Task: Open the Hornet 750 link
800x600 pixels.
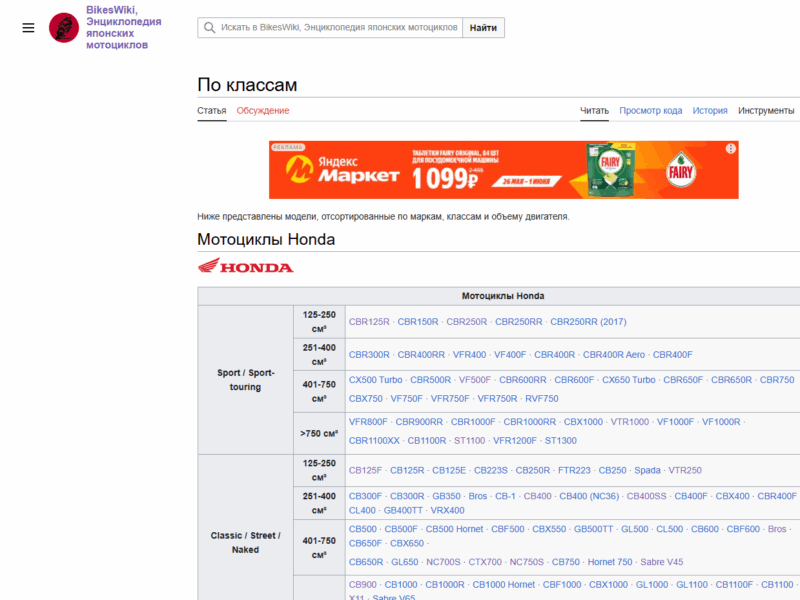Action: pyautogui.click(x=610, y=562)
